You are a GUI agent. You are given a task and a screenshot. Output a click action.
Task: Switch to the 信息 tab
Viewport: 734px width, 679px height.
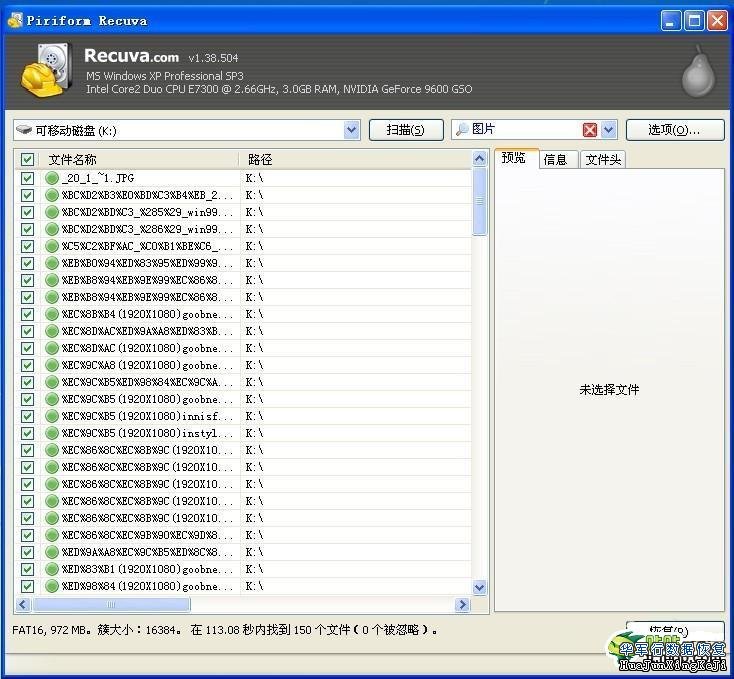pyautogui.click(x=555, y=159)
